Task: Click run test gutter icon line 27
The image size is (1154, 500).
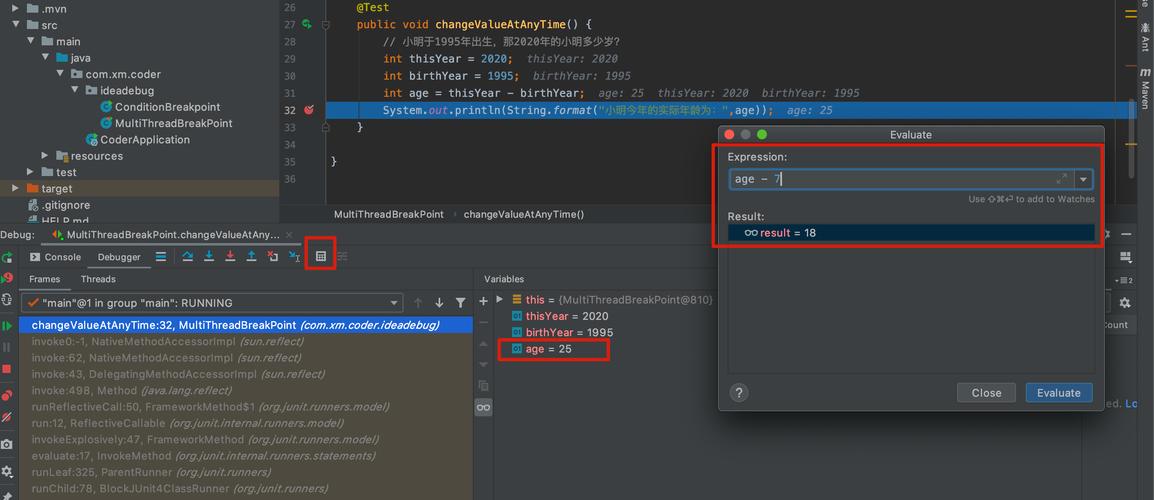Action: click(x=307, y=24)
